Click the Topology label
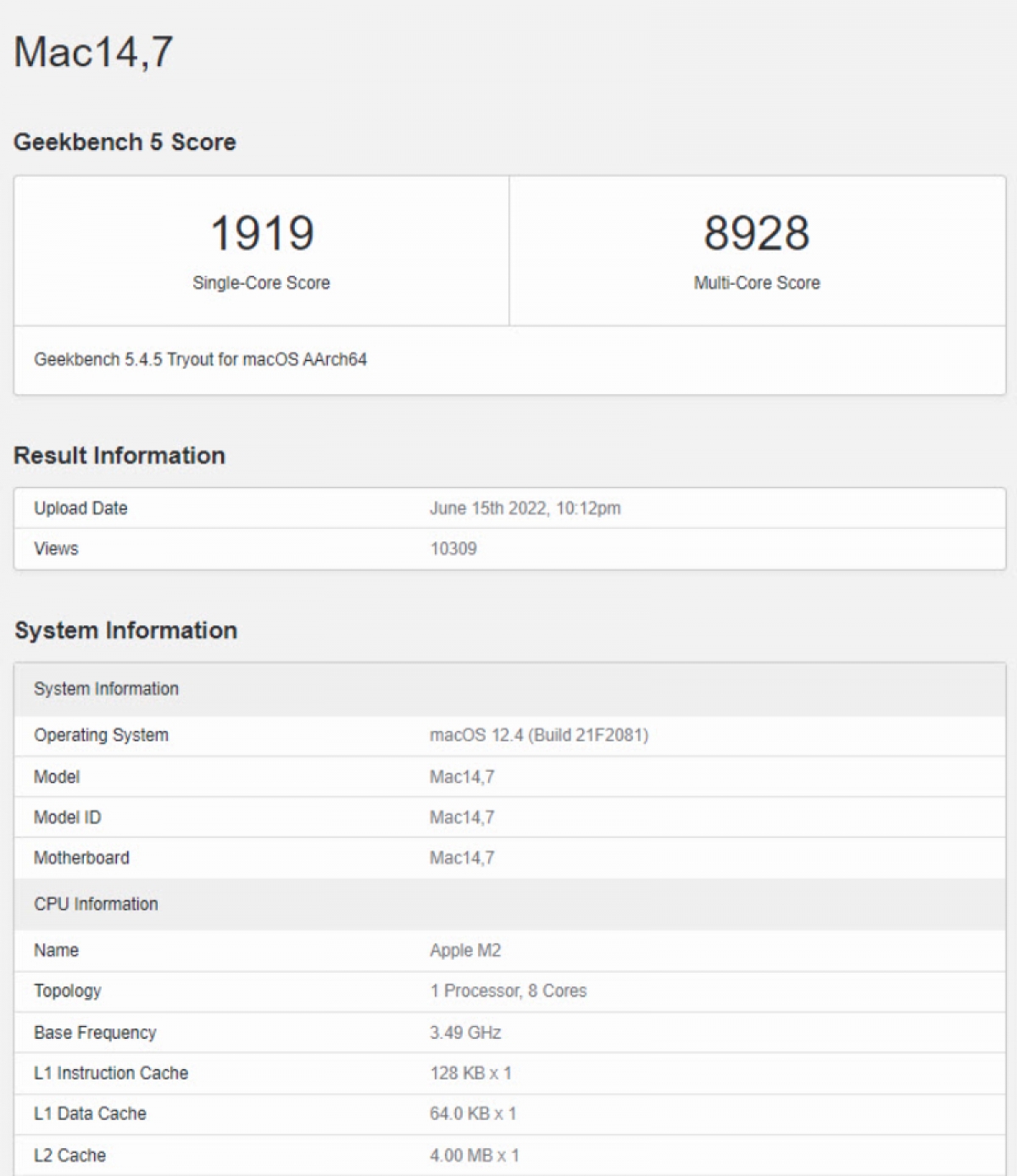Image resolution: width=1017 pixels, height=1176 pixels. click(x=68, y=991)
